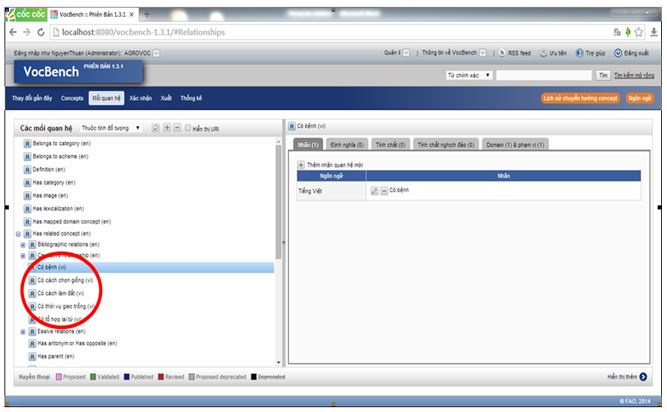Go back using the browser back arrow
The height and width of the screenshot is (412, 667).
click(x=13, y=32)
